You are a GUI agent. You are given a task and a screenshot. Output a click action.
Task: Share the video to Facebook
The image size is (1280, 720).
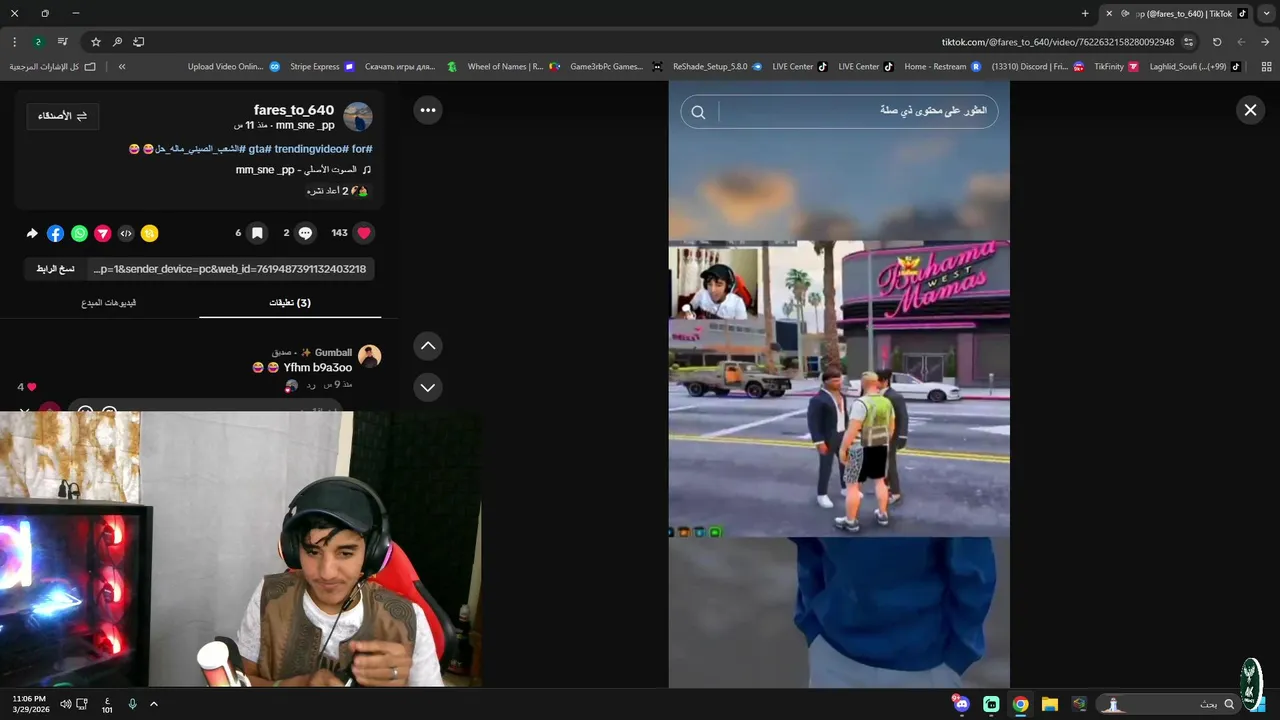click(56, 233)
